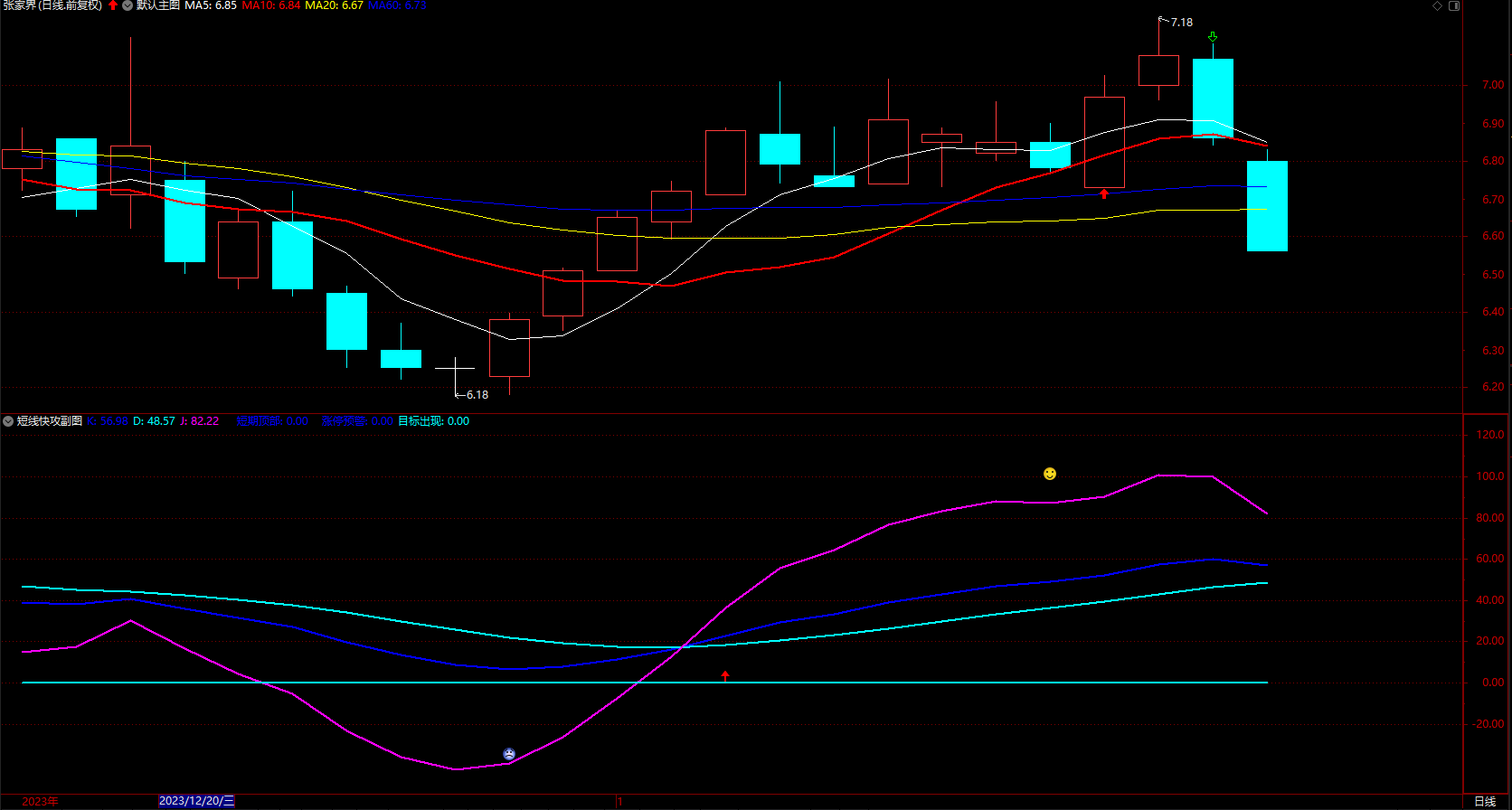Click the MA60: 6.73 indicator value

(x=398, y=5)
